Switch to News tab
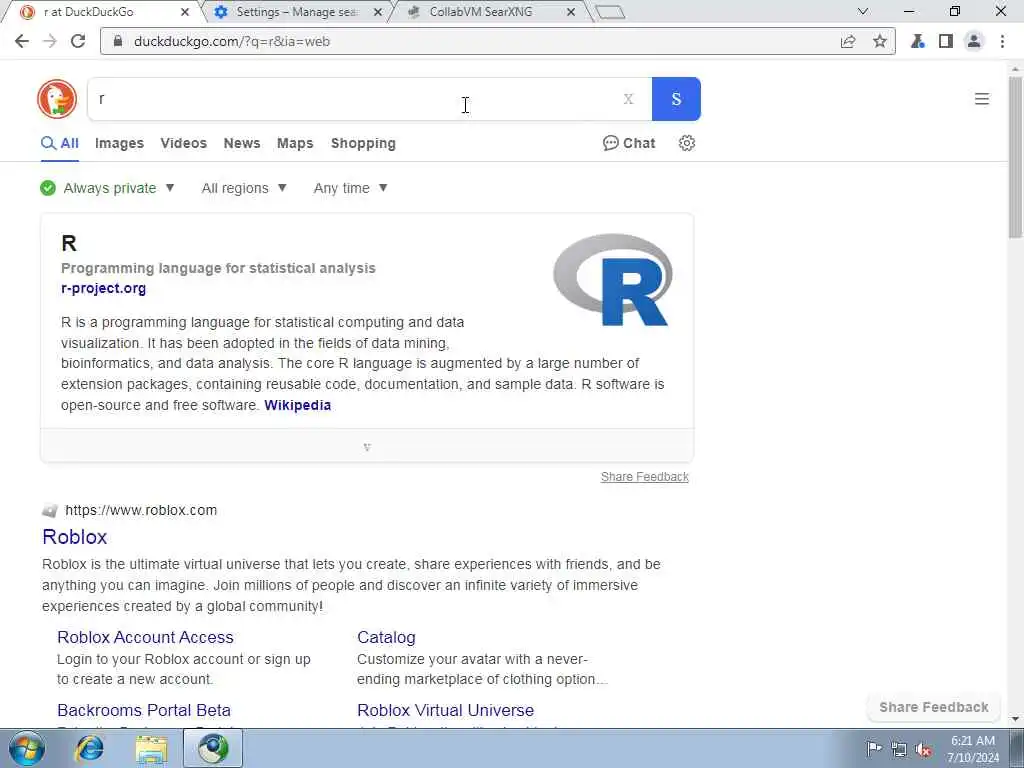The width and height of the screenshot is (1024, 768). 242,143
